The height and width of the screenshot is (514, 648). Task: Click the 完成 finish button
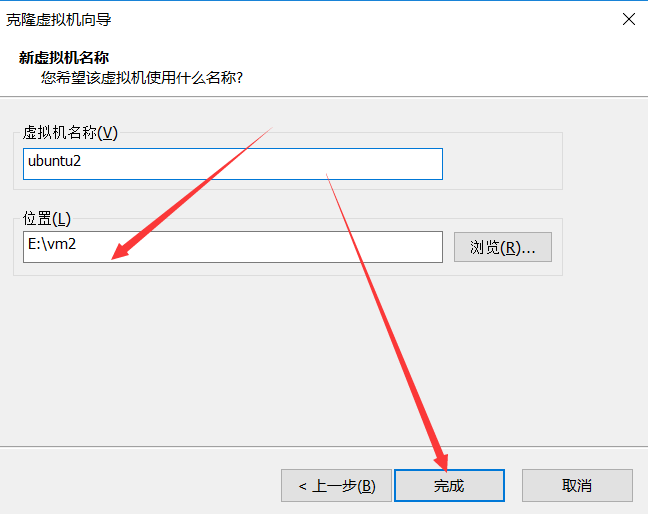(449, 485)
